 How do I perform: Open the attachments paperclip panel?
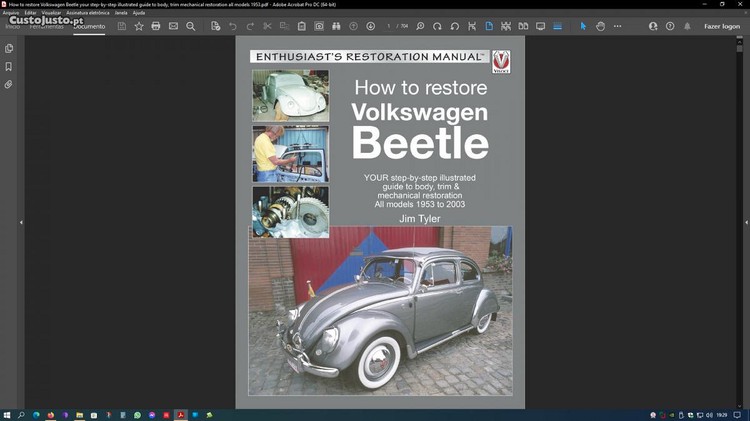click(9, 85)
